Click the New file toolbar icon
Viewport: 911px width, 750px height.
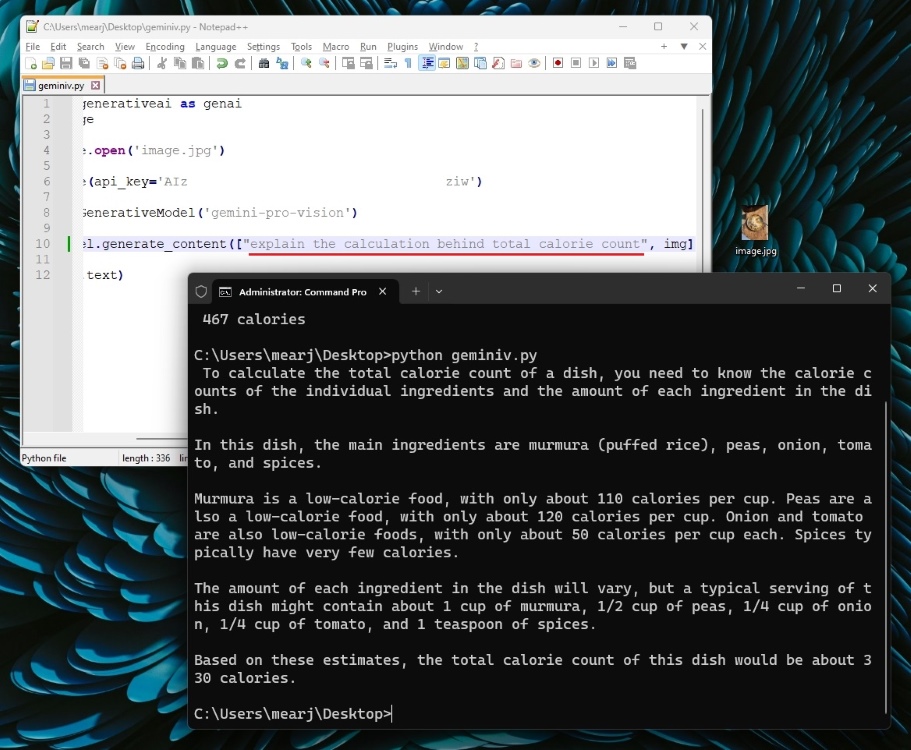31,63
